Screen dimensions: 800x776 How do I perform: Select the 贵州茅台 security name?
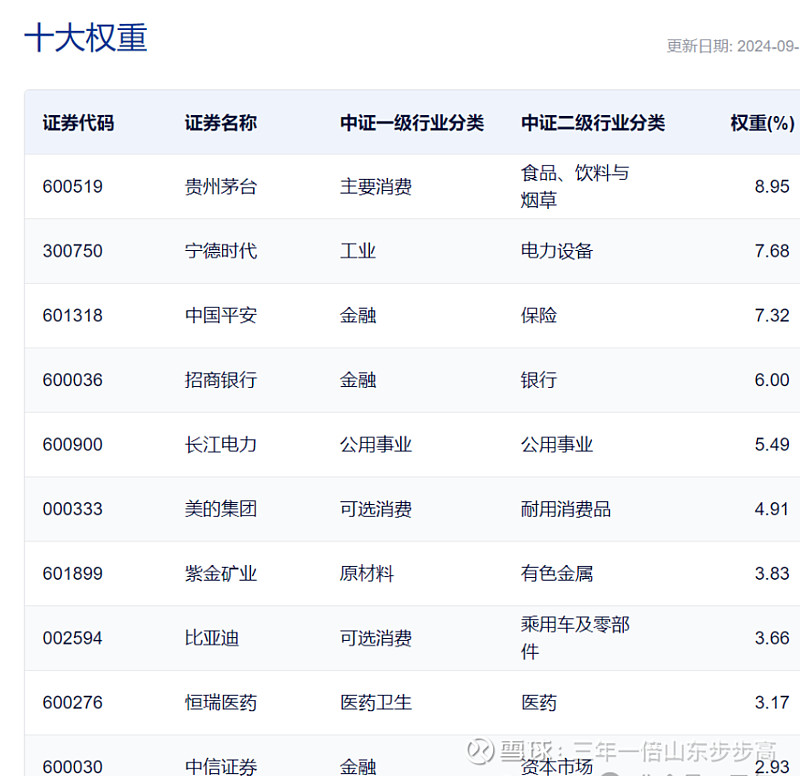(x=220, y=187)
